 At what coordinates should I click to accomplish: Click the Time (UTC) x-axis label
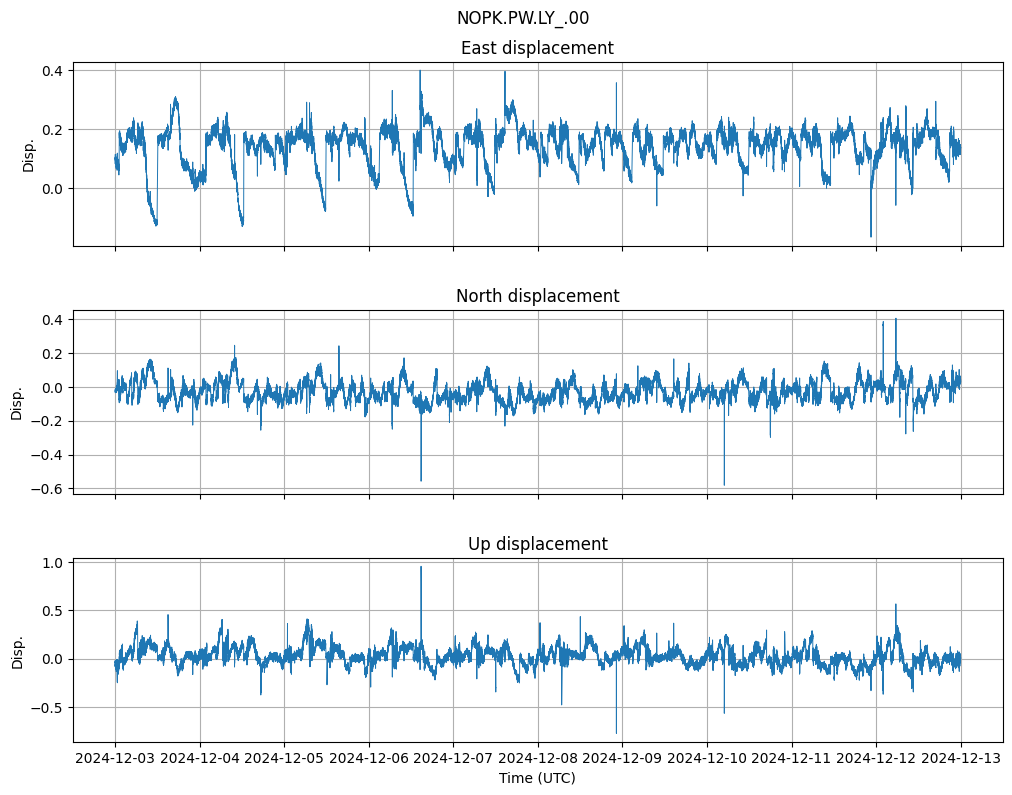537,778
